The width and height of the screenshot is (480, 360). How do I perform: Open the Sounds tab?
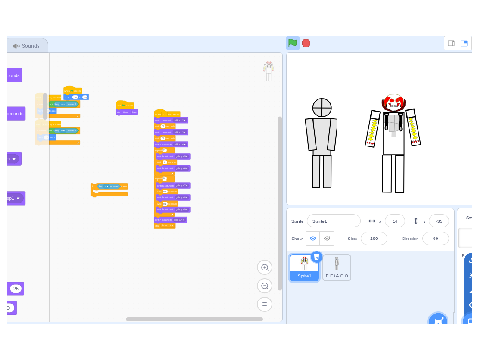click(26, 46)
